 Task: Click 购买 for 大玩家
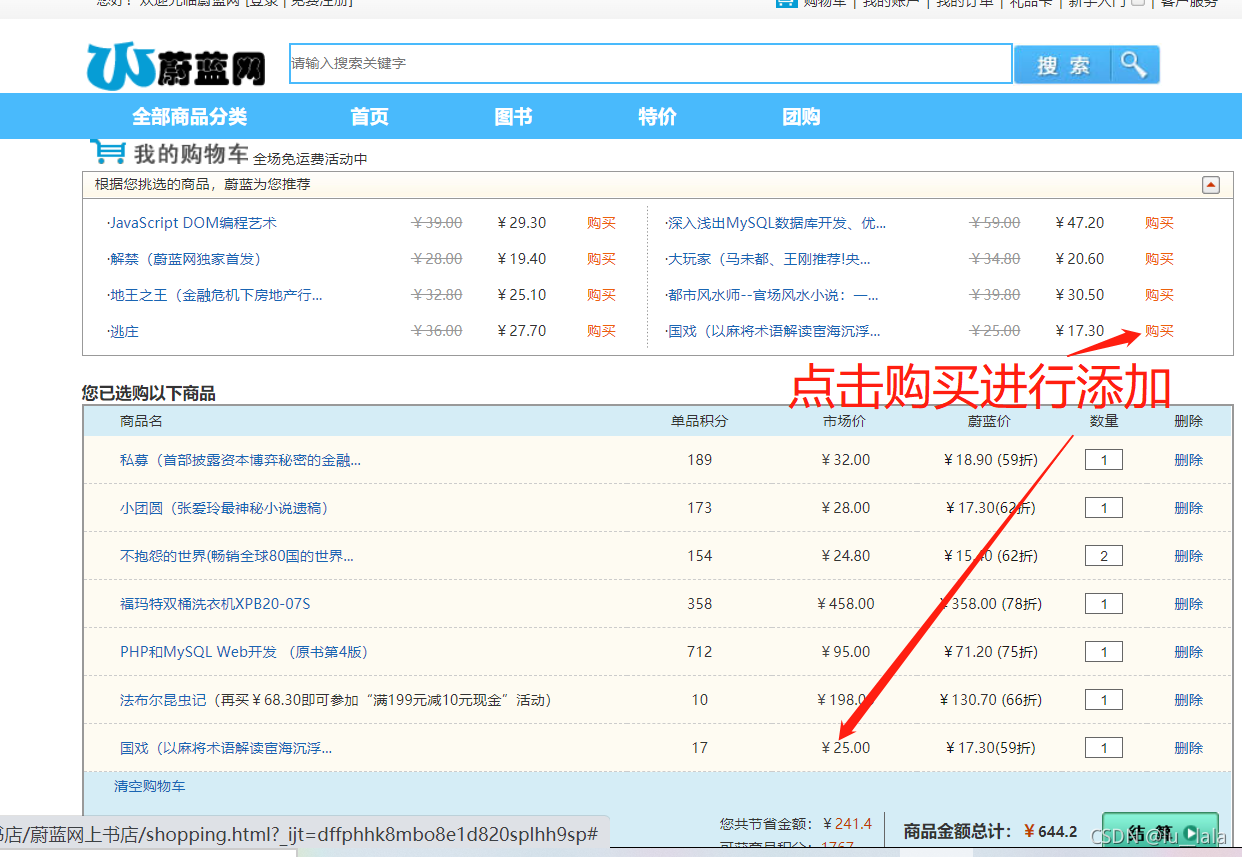pyautogui.click(x=1159, y=259)
